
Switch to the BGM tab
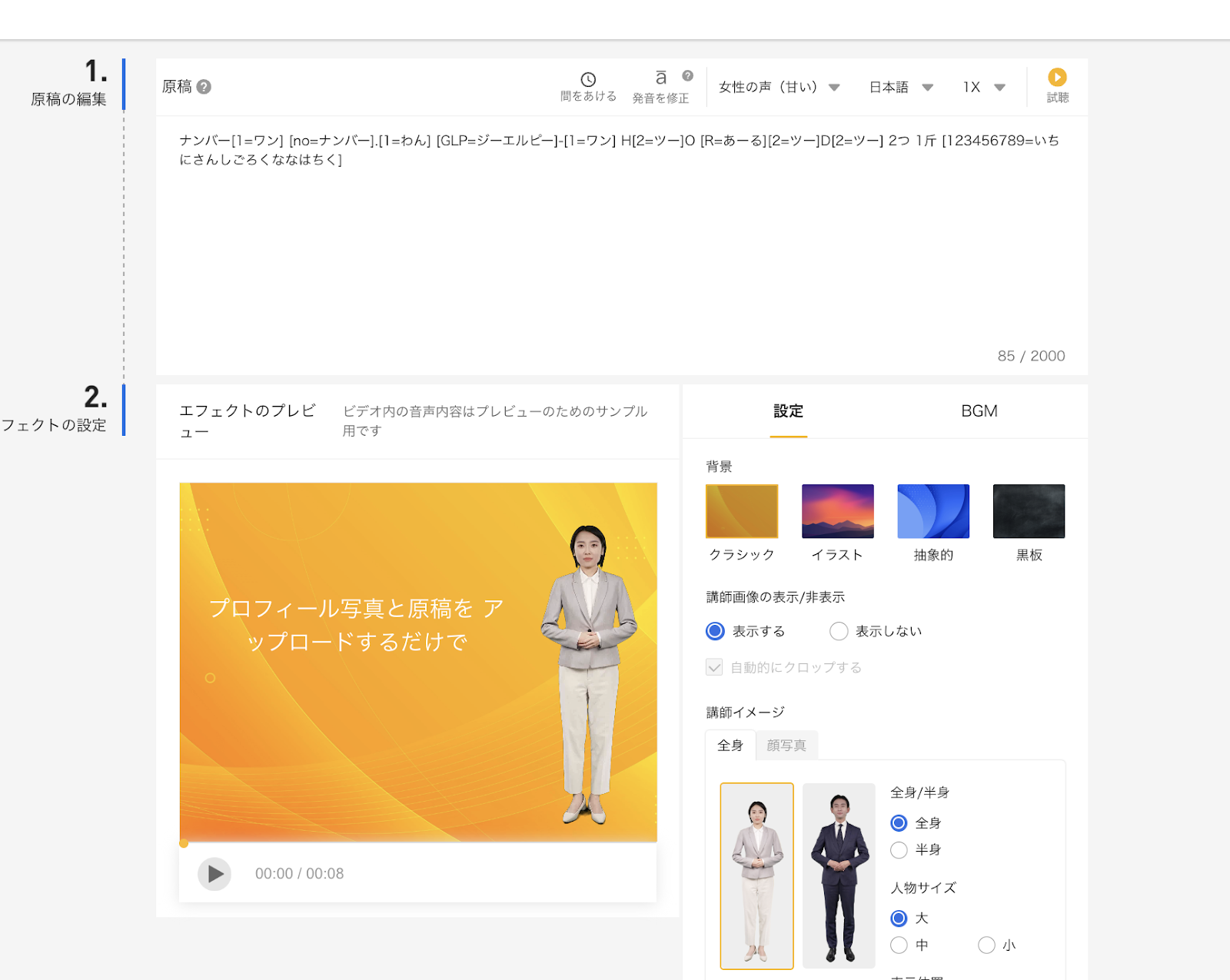[979, 411]
